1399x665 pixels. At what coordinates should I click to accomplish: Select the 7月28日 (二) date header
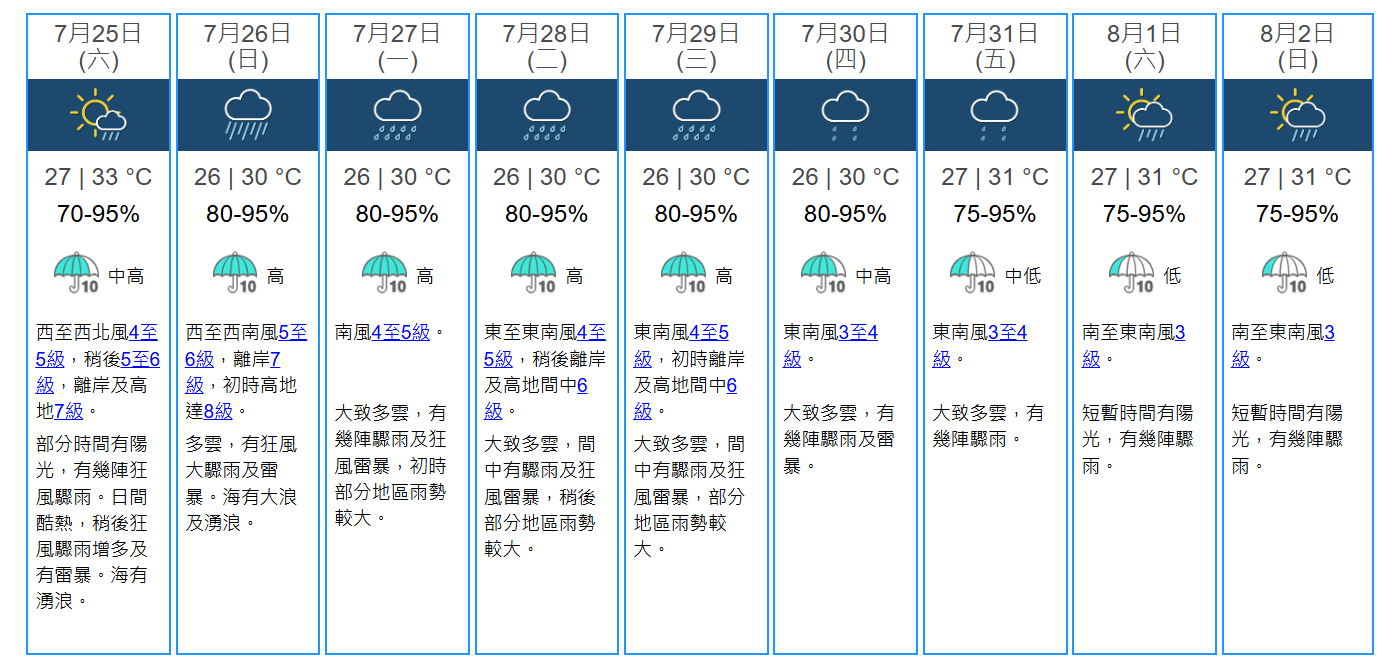(546, 47)
